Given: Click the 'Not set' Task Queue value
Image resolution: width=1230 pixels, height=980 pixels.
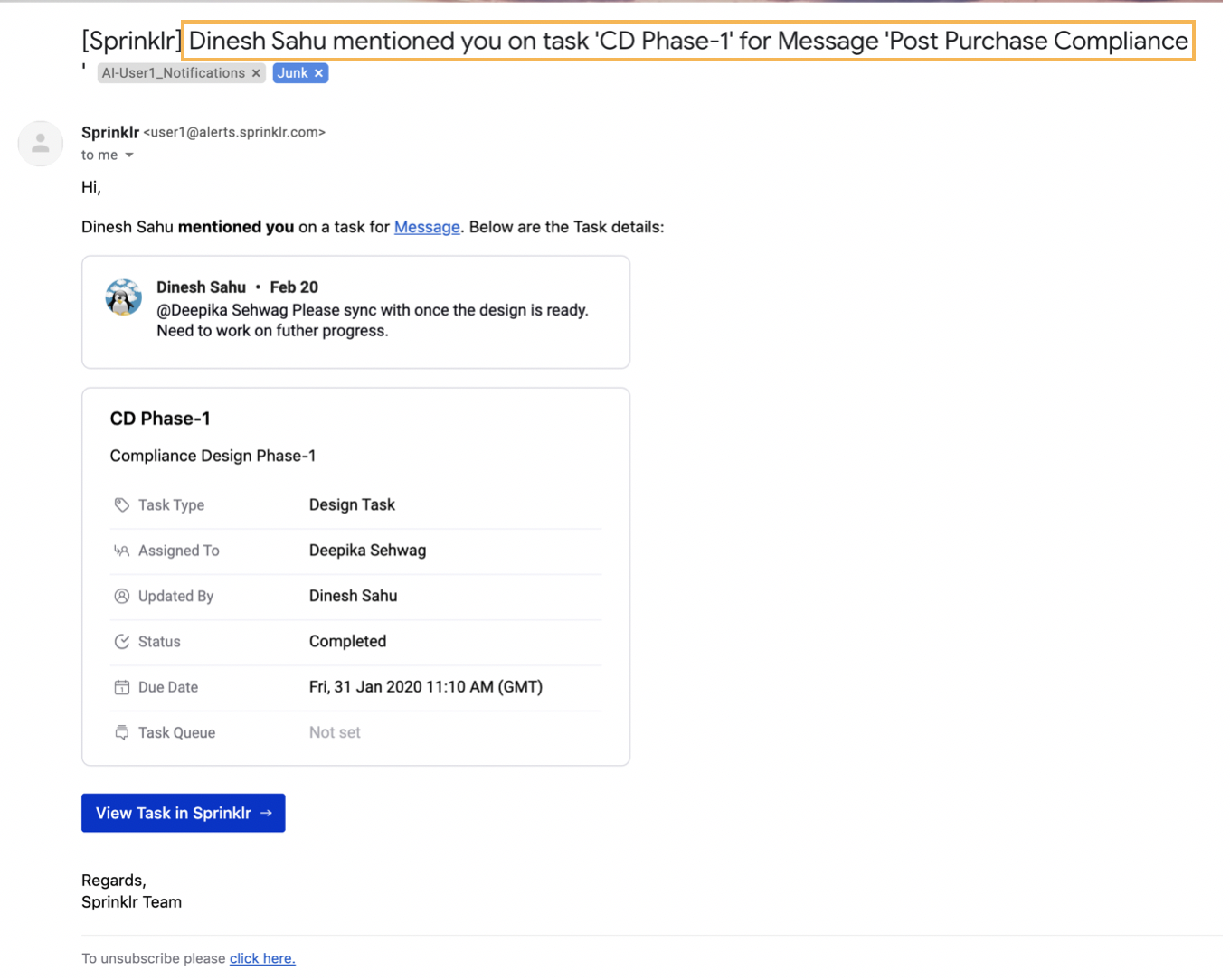Looking at the screenshot, I should (335, 732).
